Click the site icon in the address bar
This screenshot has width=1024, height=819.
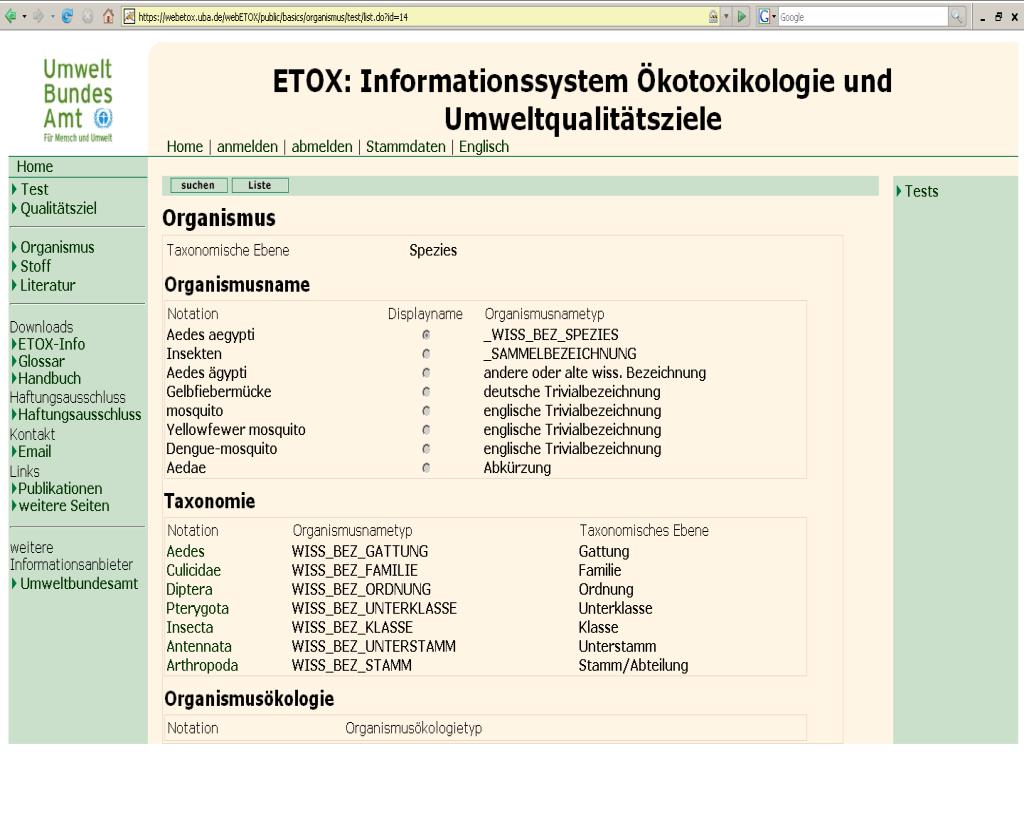tap(129, 17)
